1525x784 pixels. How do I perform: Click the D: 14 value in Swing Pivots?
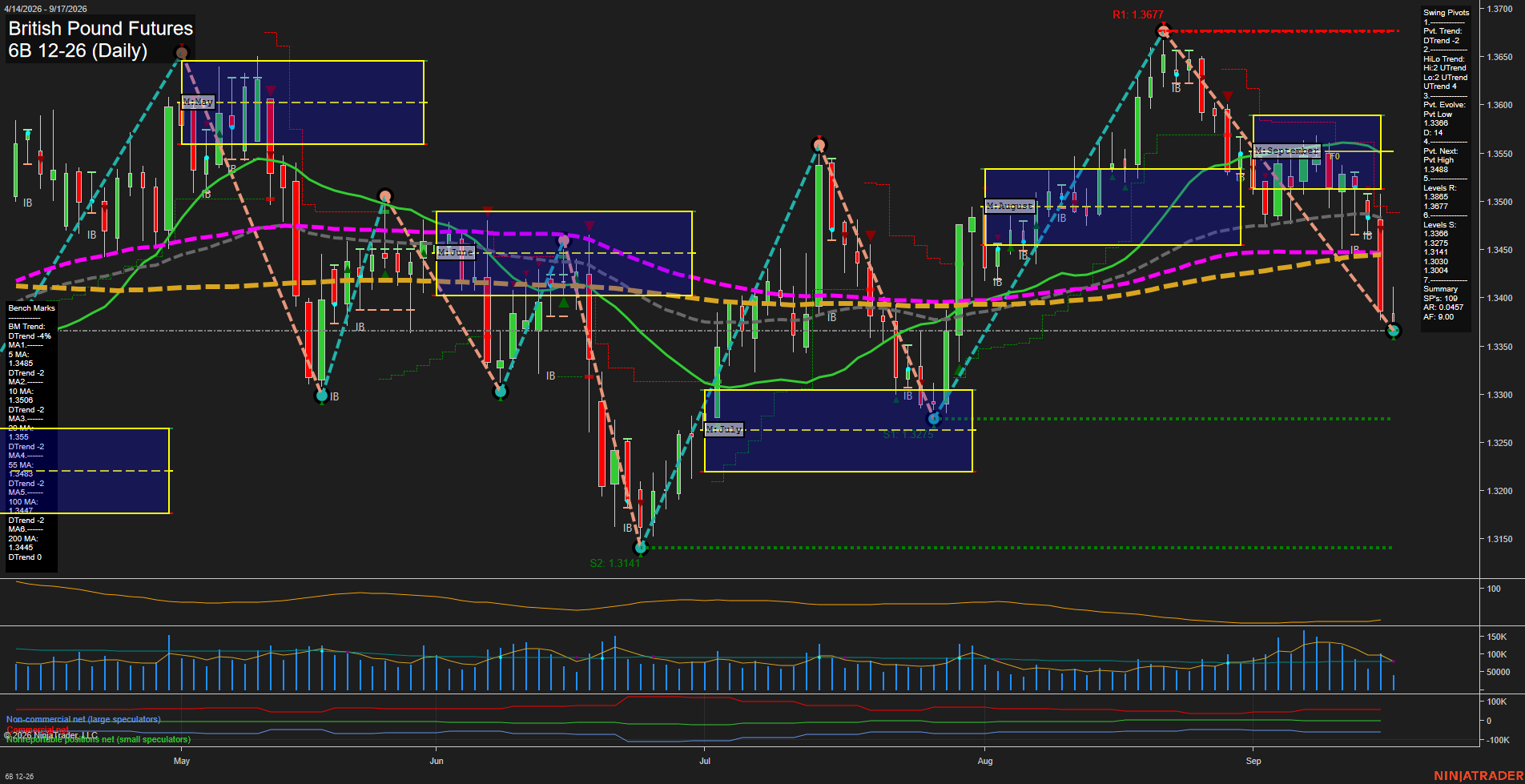tap(1433, 133)
